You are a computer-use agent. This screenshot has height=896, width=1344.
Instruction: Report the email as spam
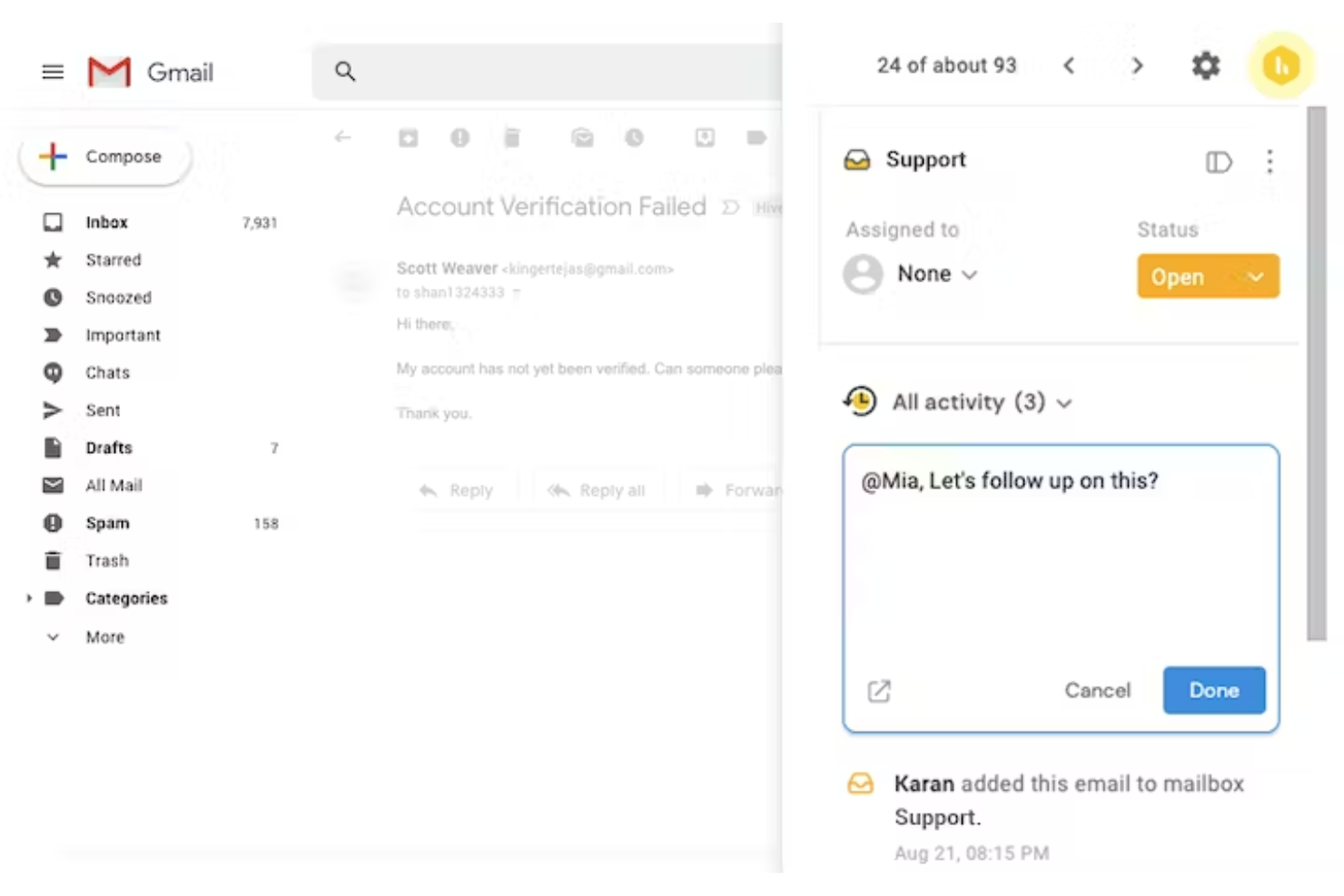point(460,137)
